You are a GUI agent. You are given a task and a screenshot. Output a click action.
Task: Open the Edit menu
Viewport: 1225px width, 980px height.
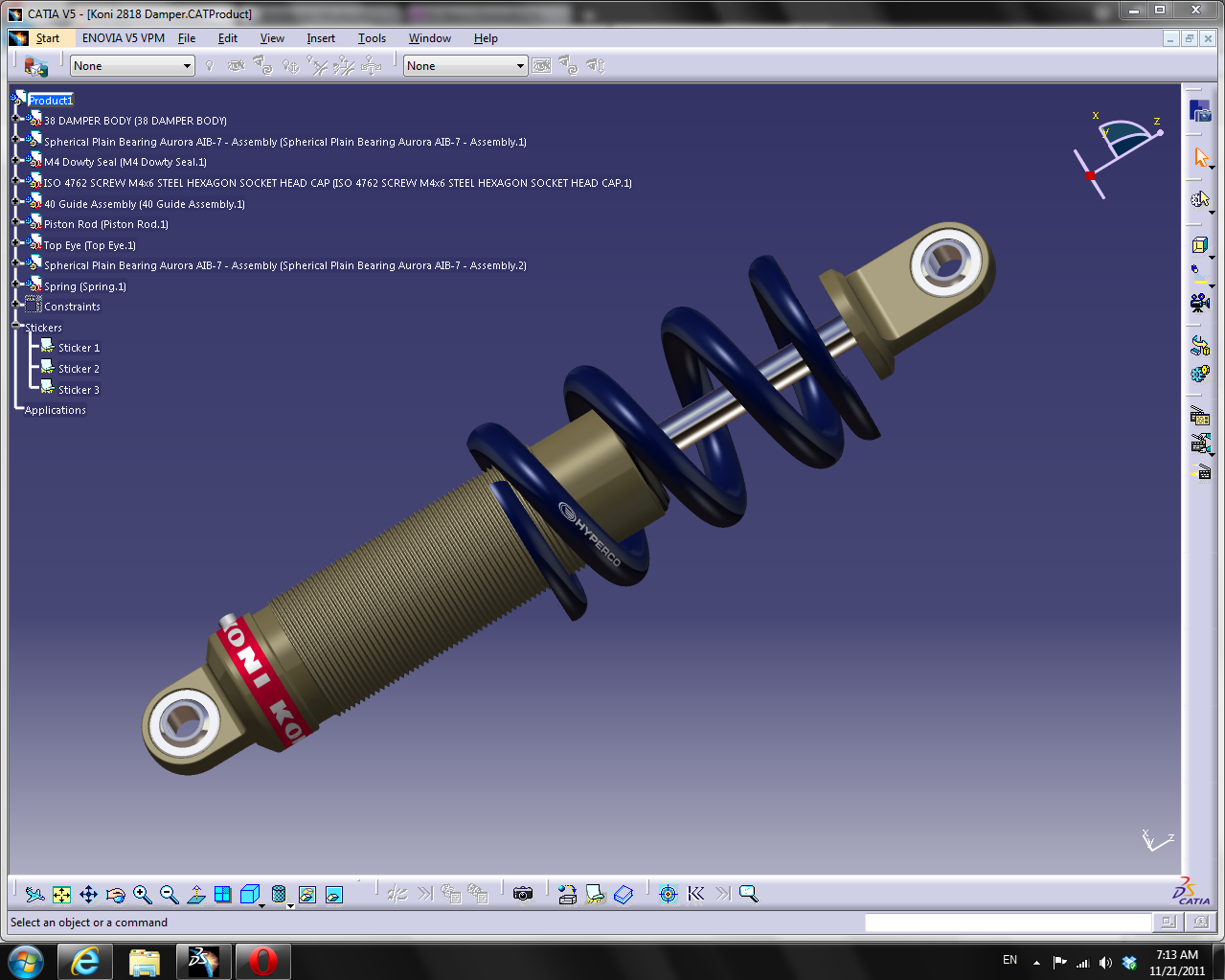point(228,38)
